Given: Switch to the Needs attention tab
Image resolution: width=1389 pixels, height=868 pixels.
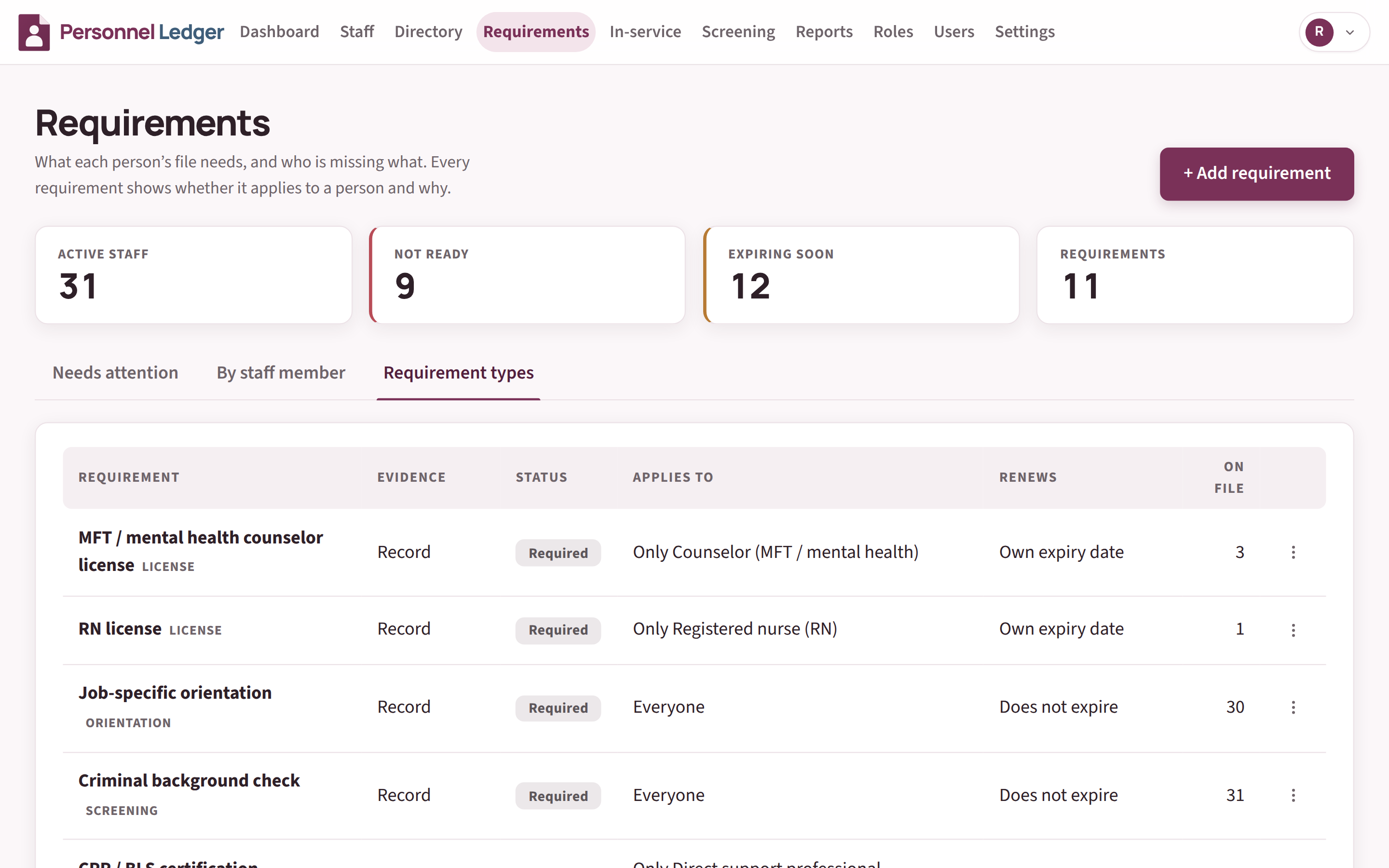Looking at the screenshot, I should pos(115,373).
